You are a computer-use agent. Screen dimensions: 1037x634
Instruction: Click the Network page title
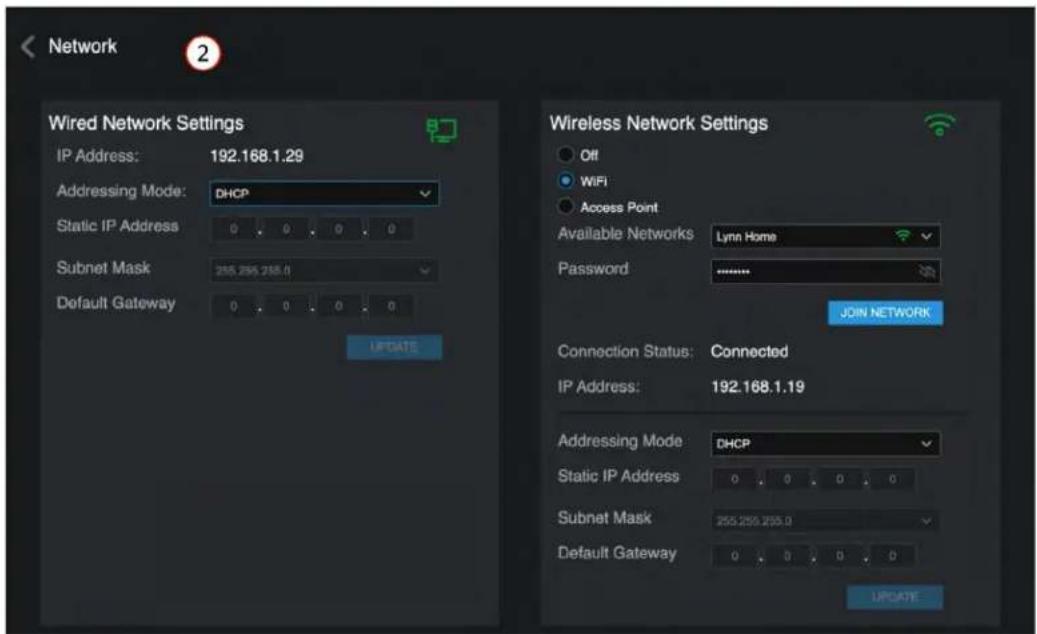coord(83,46)
